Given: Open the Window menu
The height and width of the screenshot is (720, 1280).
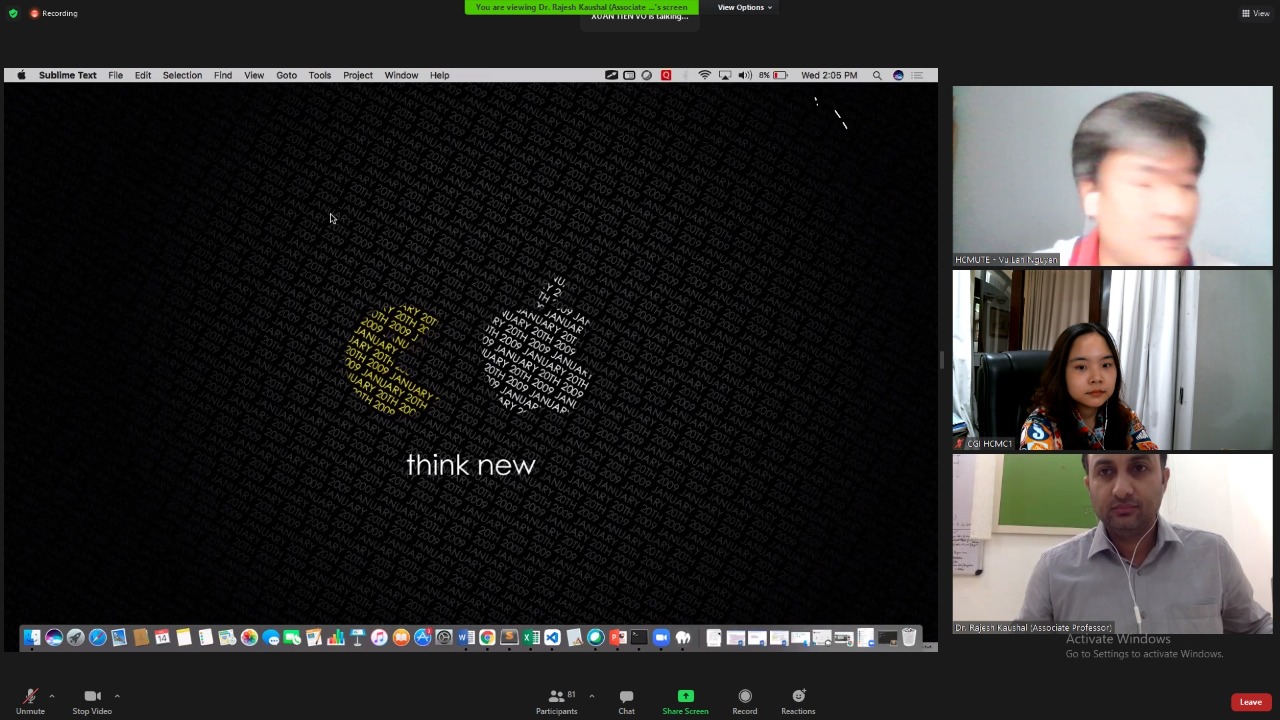Looking at the screenshot, I should [401, 75].
